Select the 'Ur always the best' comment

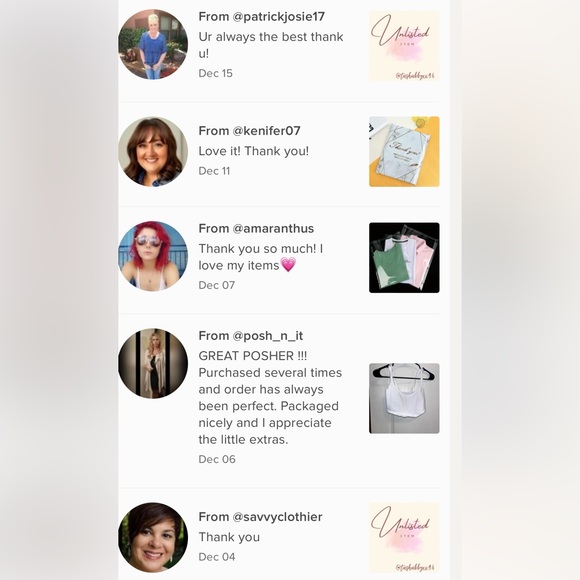[271, 45]
